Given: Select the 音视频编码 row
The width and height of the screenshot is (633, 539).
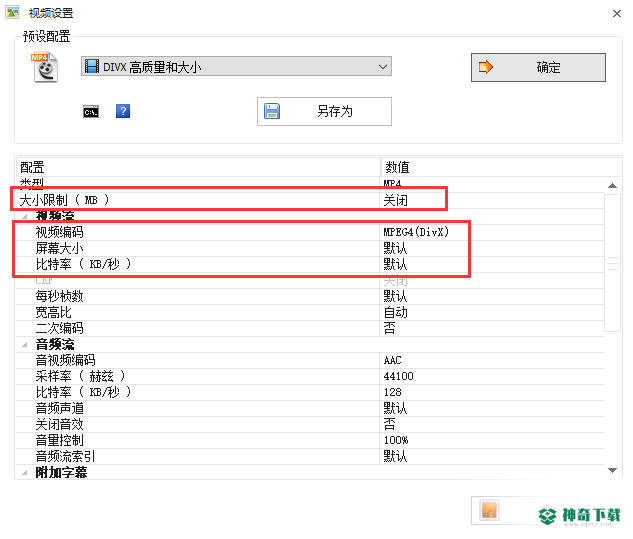Looking at the screenshot, I should (310, 360).
